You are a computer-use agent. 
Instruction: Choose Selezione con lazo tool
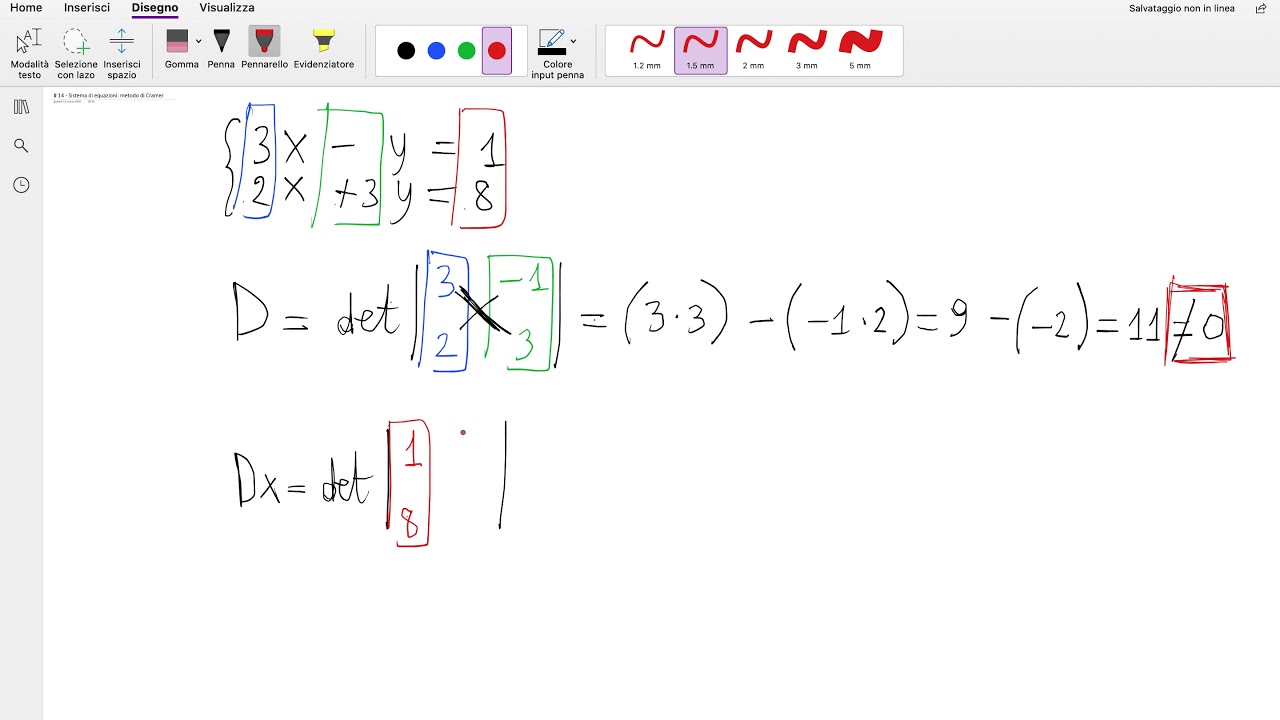point(76,53)
